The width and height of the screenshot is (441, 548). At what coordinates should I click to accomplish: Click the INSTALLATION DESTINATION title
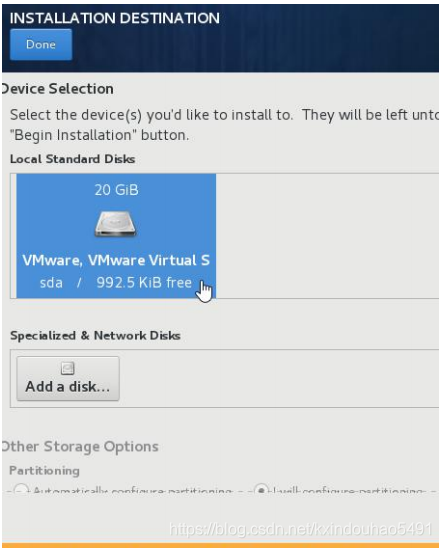(115, 18)
